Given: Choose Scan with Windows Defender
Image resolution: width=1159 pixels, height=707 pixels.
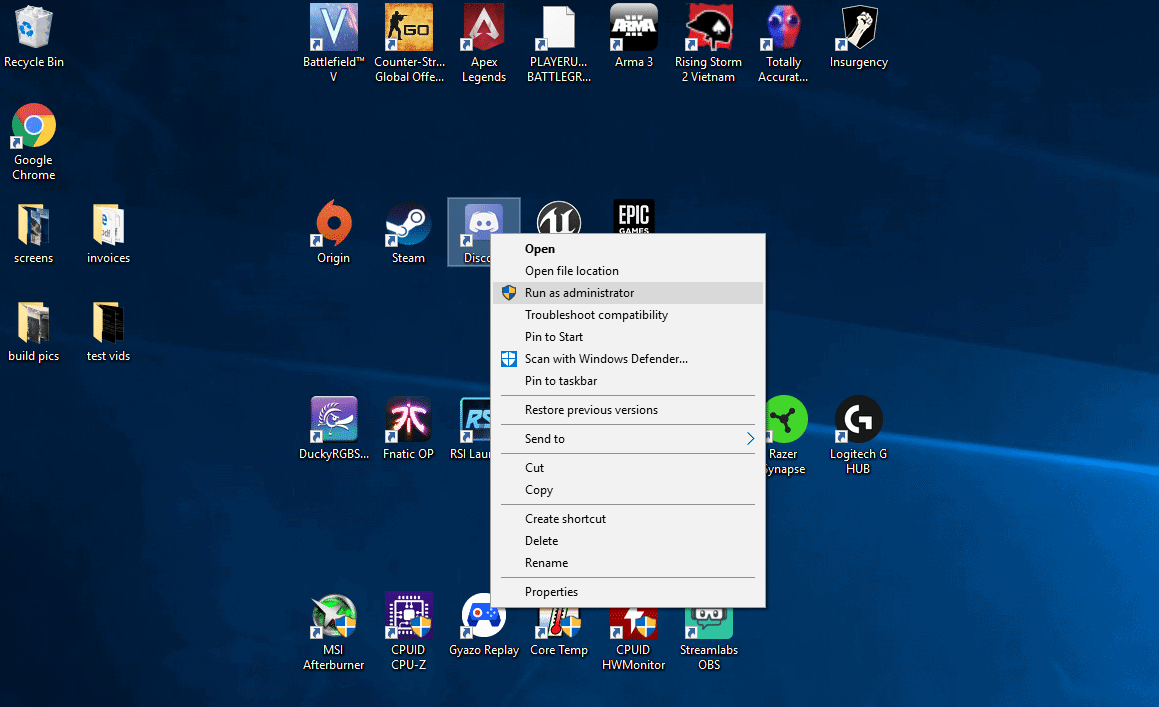Looking at the screenshot, I should point(628,359).
